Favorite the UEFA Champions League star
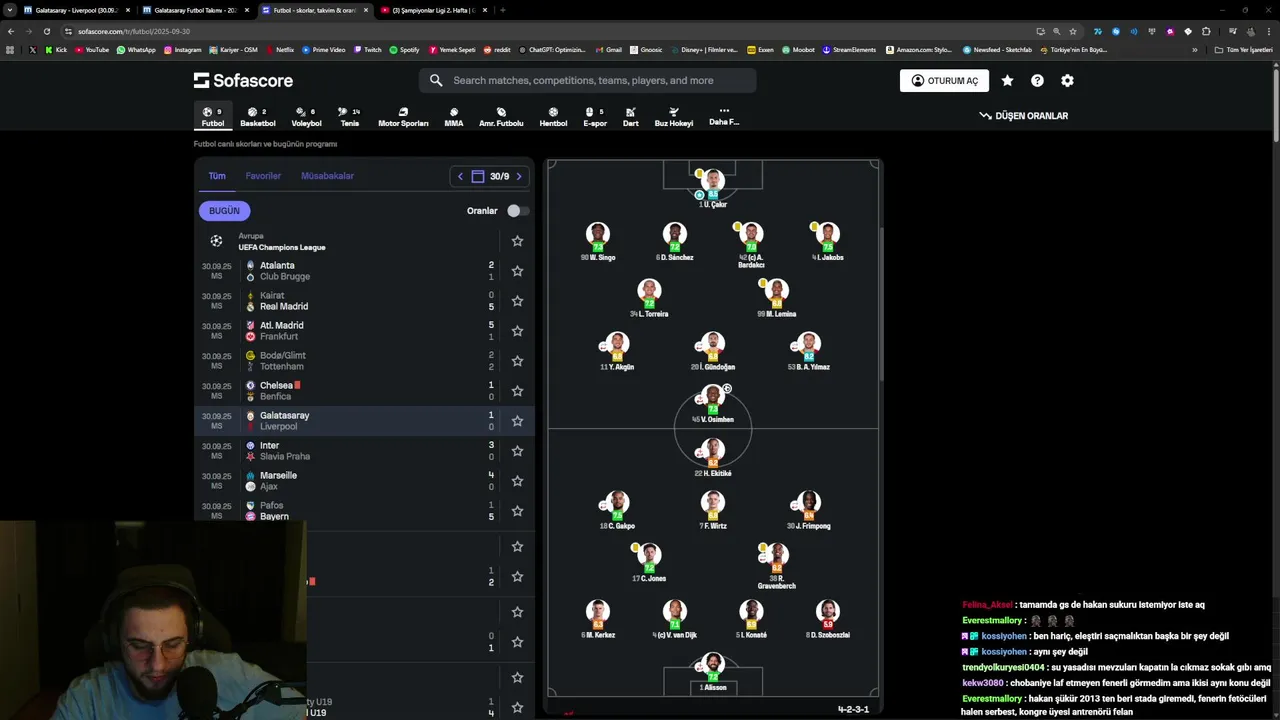 click(x=517, y=241)
